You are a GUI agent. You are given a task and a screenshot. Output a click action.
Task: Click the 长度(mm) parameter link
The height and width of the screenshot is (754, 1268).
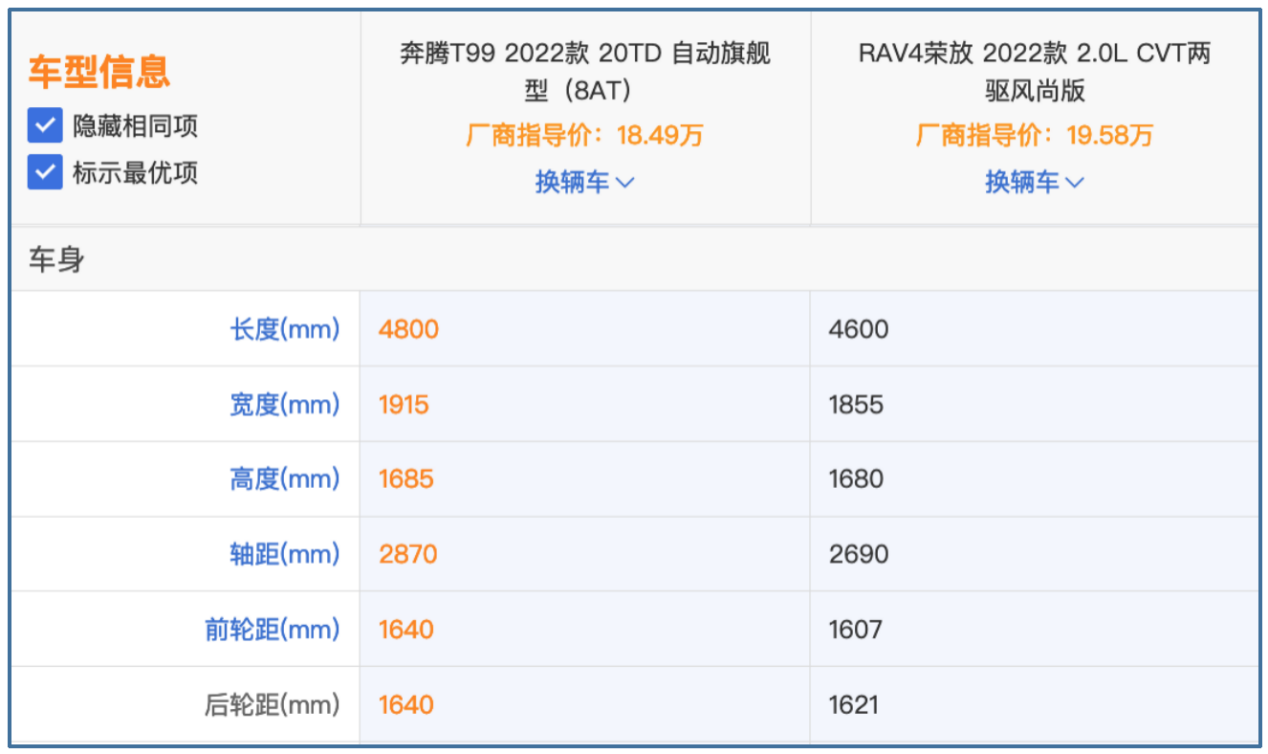click(x=285, y=329)
